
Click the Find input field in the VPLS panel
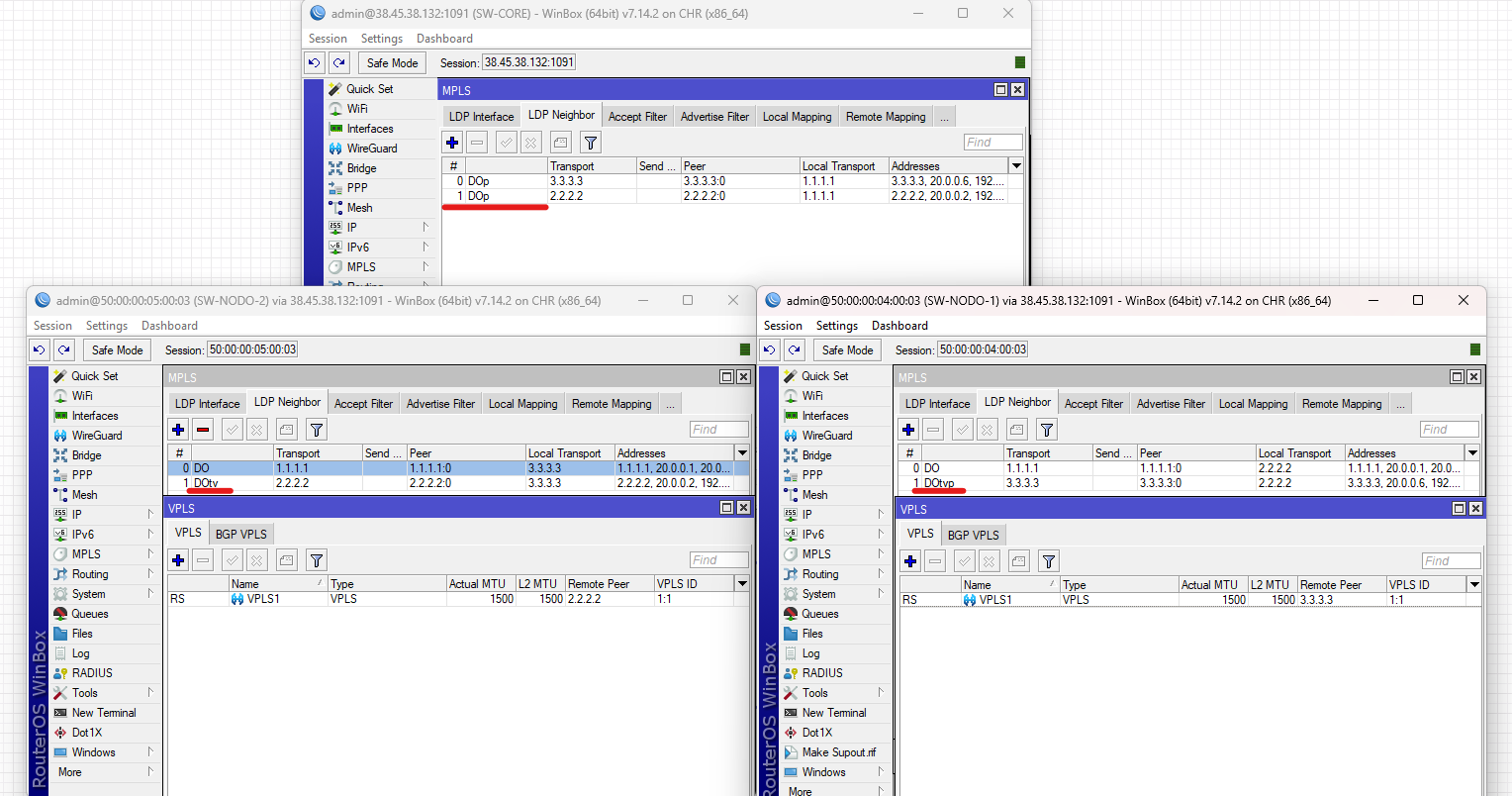(719, 559)
